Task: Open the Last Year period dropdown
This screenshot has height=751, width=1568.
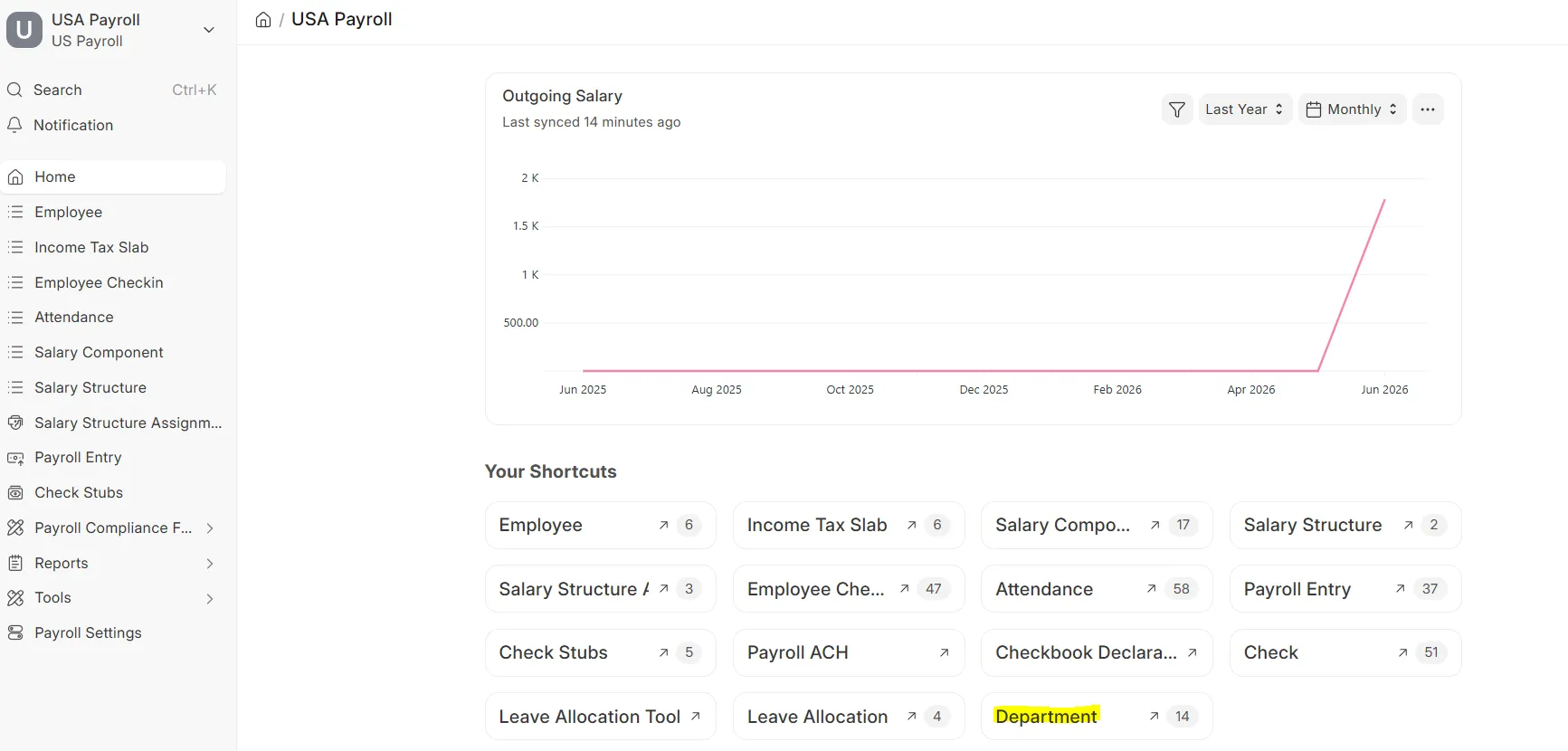Action: click(x=1245, y=109)
